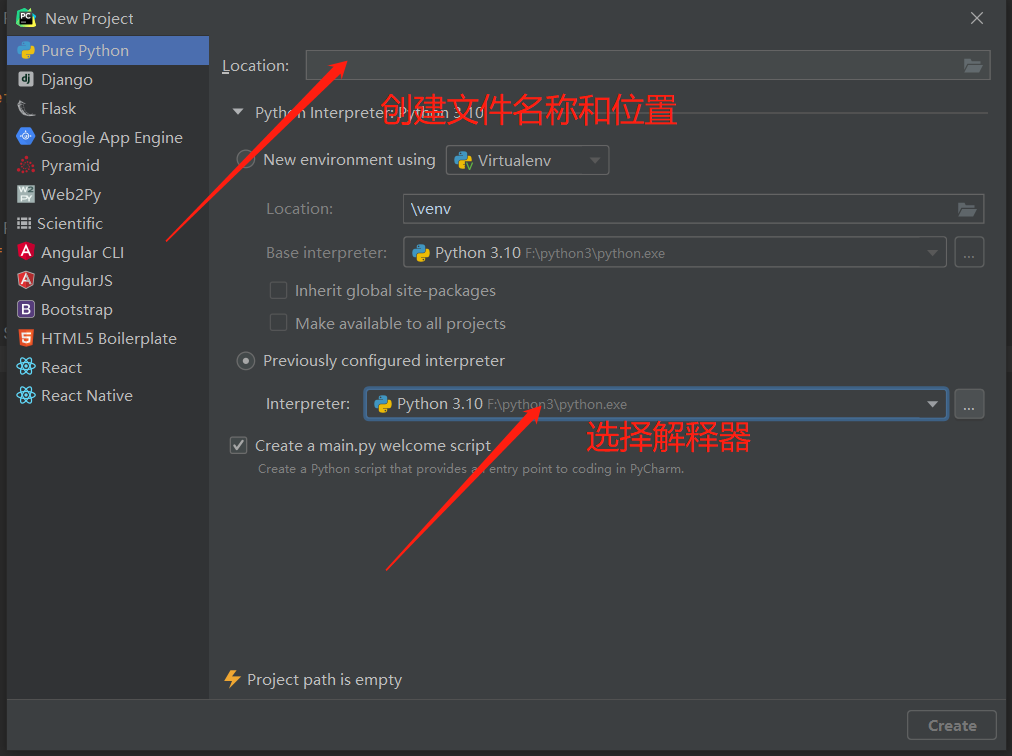1012x756 pixels.
Task: Click the 'Angular CLI' label
Action: coord(83,252)
